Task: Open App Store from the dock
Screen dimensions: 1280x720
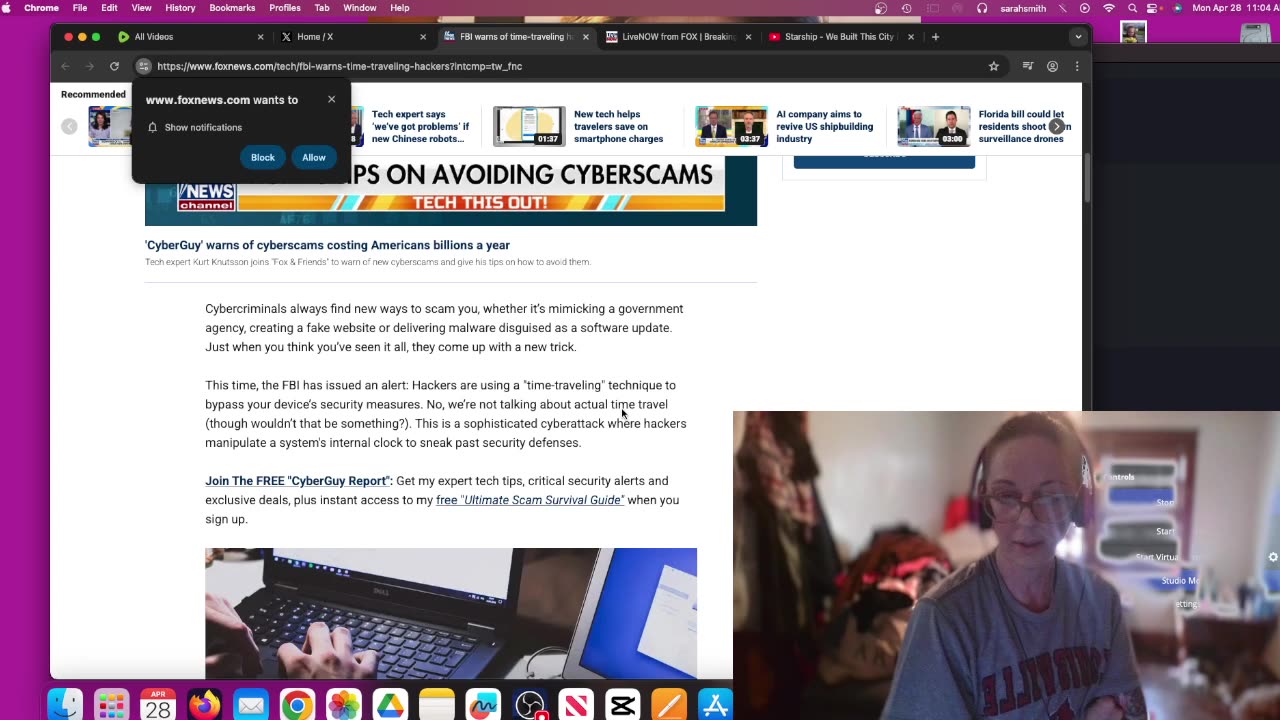Action: click(x=715, y=705)
